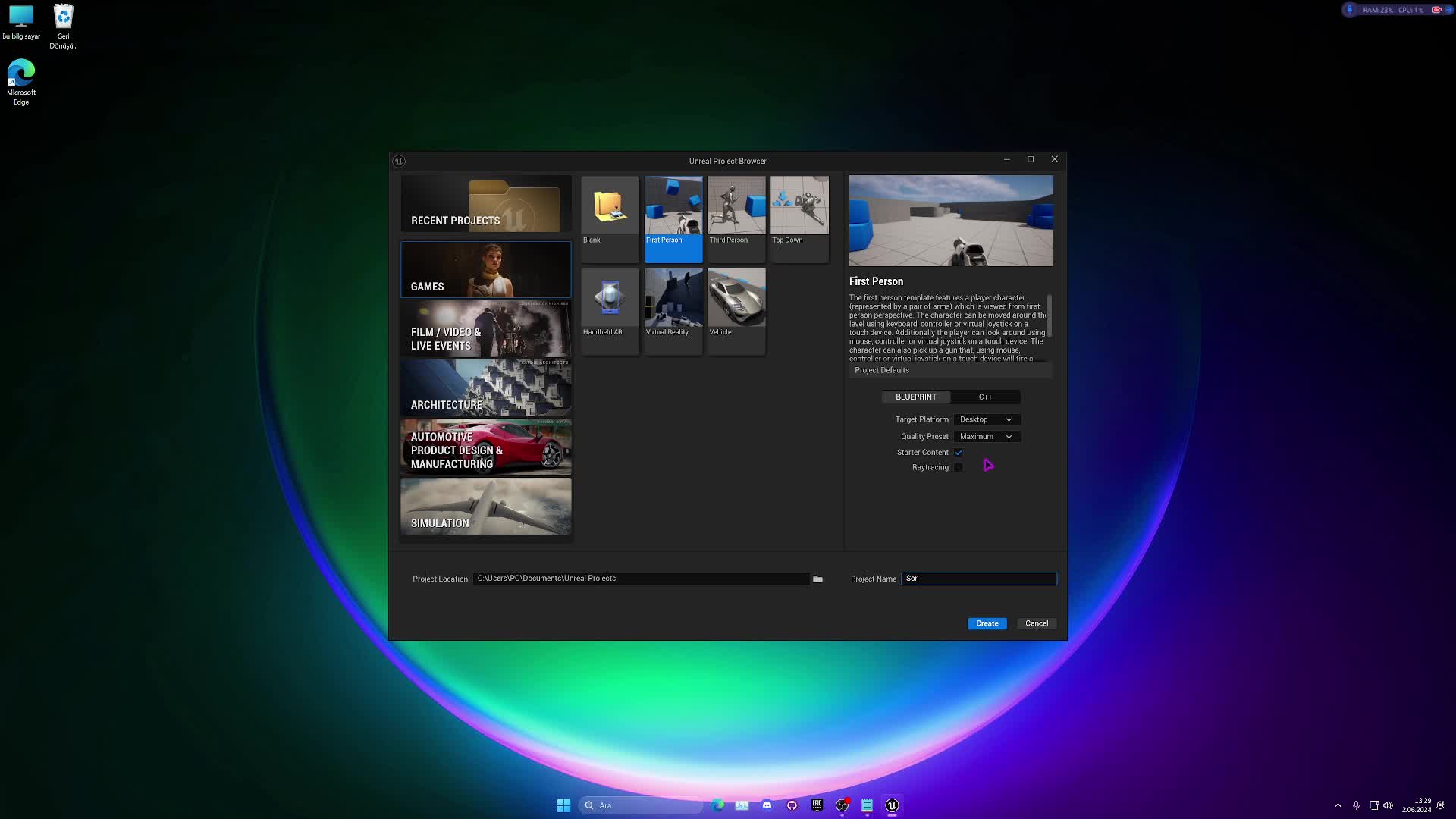
Task: Maximize the Unreal Project Browser window
Action: tap(1030, 159)
